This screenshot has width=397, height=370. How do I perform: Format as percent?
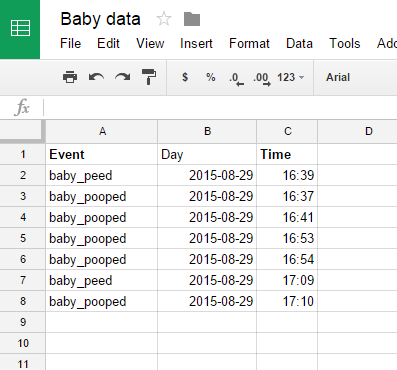tap(210, 77)
